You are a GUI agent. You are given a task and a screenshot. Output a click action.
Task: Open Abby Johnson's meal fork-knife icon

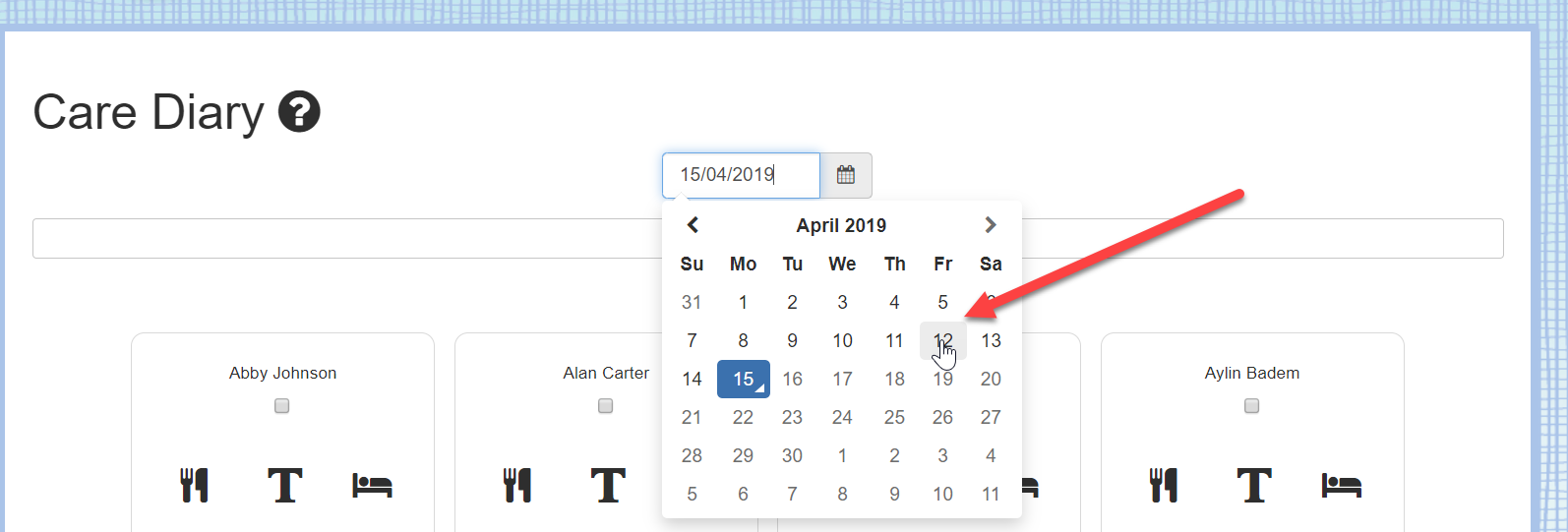195,485
